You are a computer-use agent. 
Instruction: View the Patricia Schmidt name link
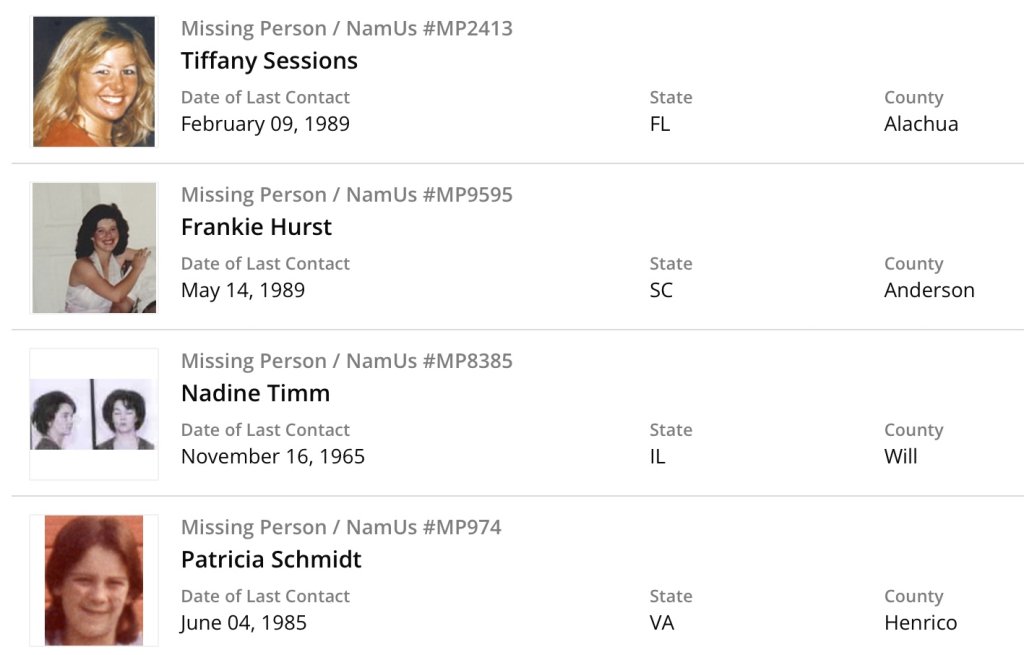[x=271, y=559]
